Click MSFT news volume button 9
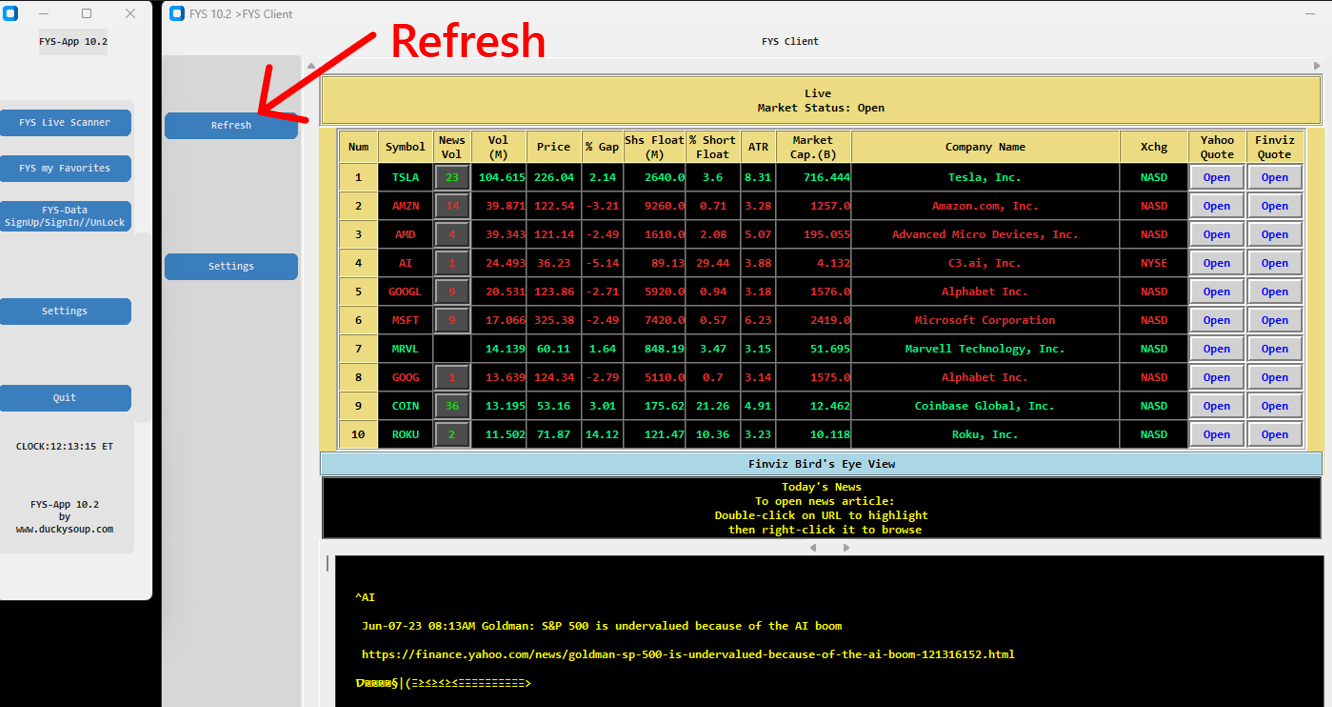Viewport: 1332px width, 707px height. (452, 320)
